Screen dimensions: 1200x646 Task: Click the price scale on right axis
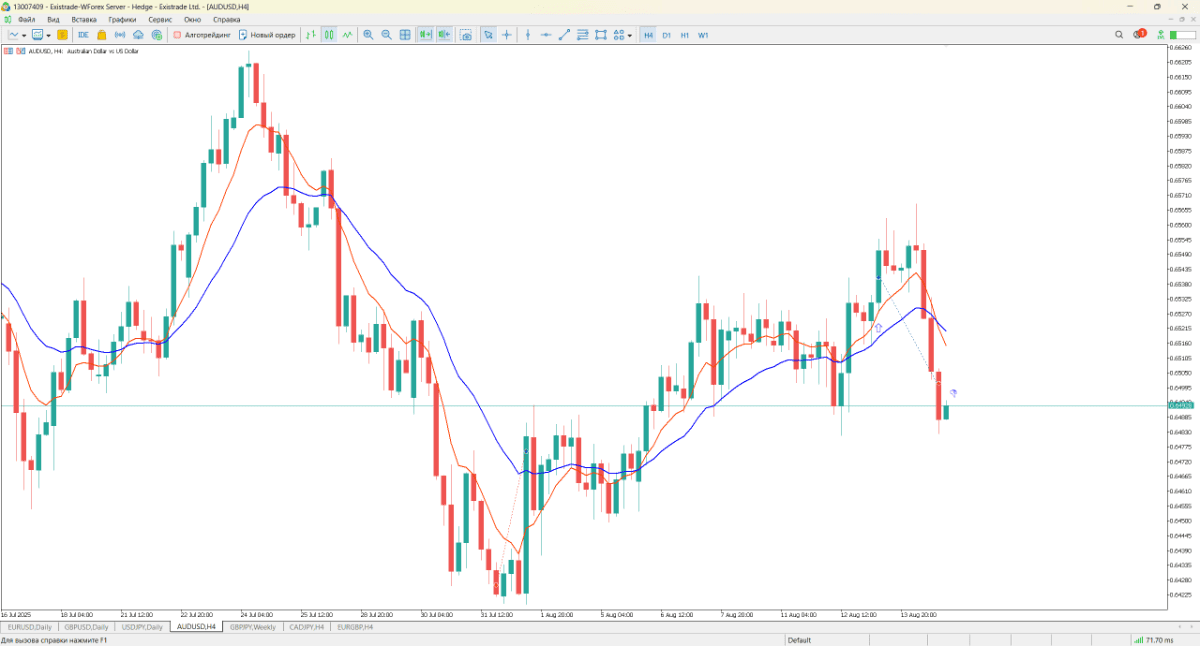tap(1180, 300)
